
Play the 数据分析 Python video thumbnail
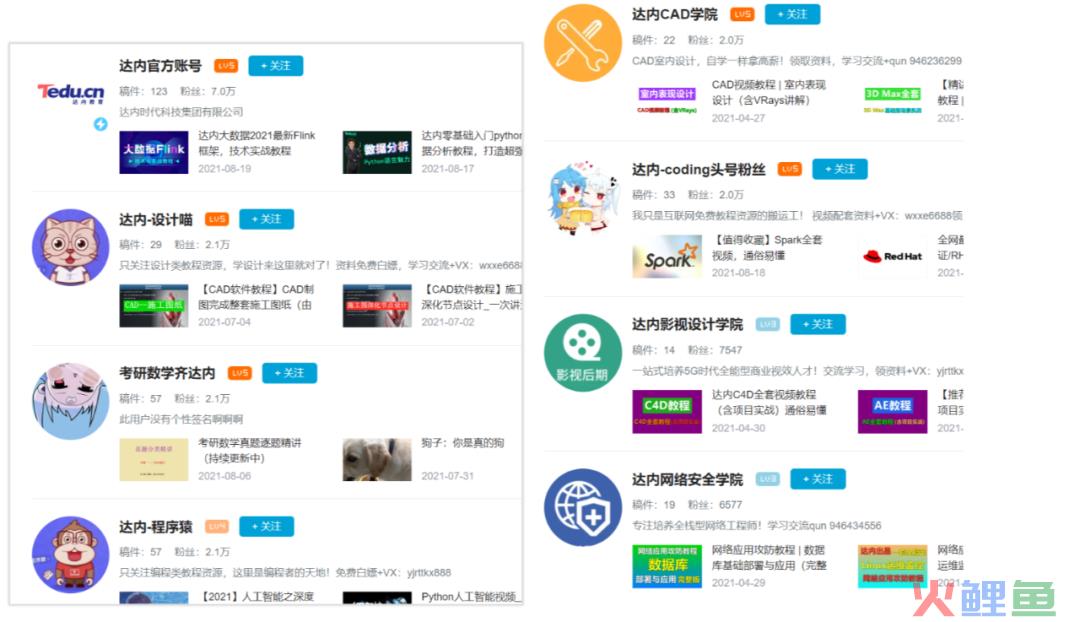(377, 152)
